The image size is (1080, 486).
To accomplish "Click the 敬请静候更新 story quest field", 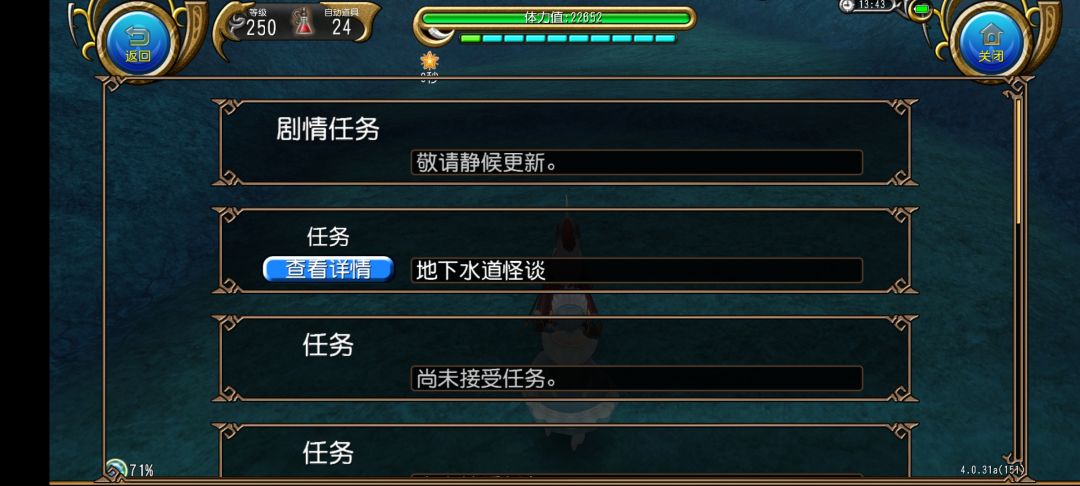I will [x=636, y=162].
